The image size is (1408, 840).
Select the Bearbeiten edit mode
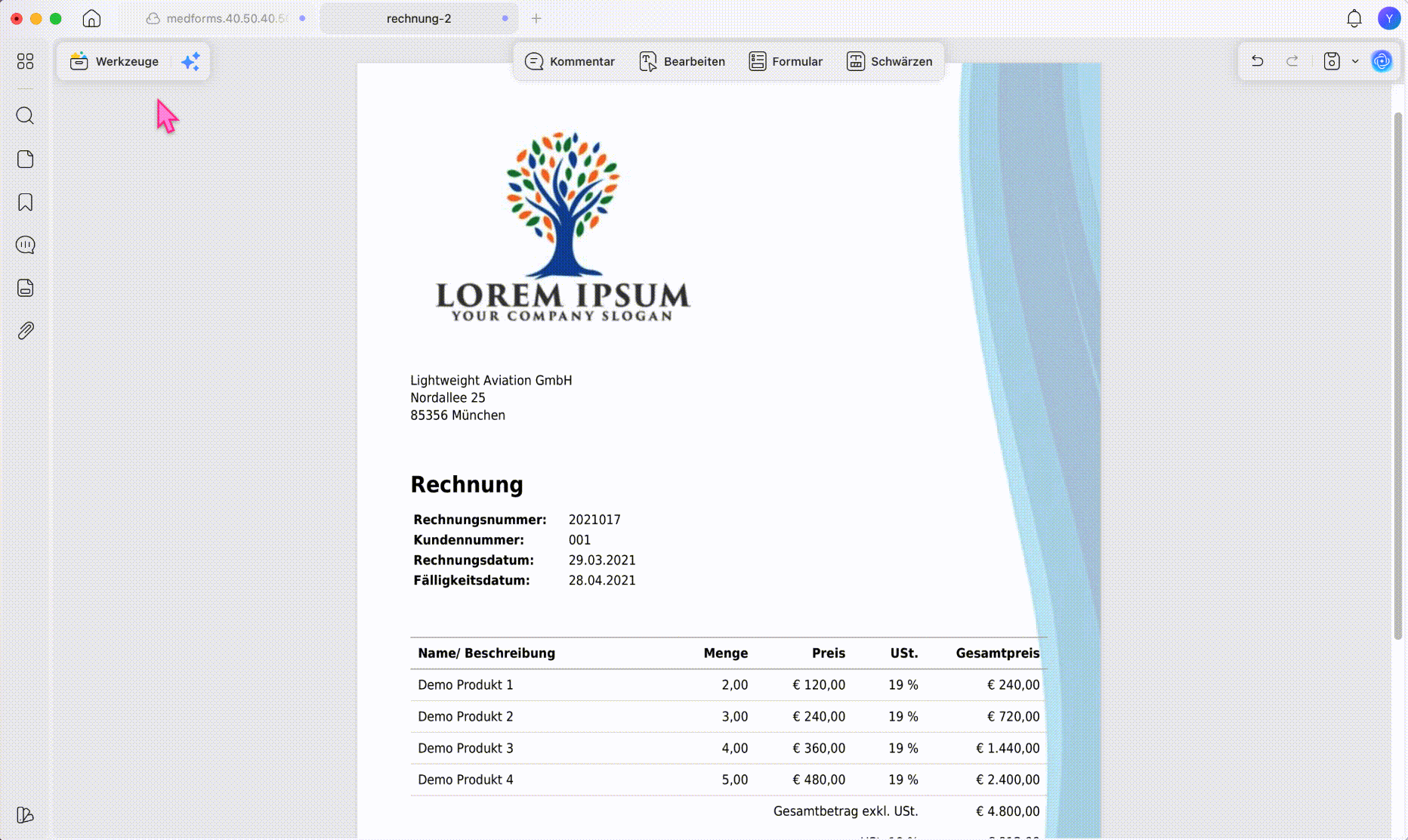[x=682, y=61]
